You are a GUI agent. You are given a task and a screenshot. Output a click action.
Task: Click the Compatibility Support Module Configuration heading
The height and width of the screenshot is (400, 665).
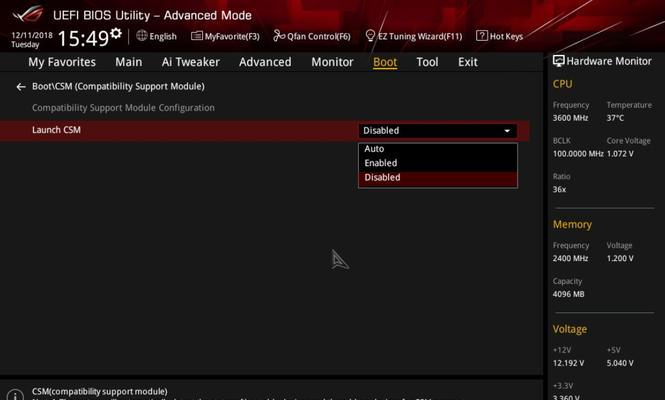123,108
